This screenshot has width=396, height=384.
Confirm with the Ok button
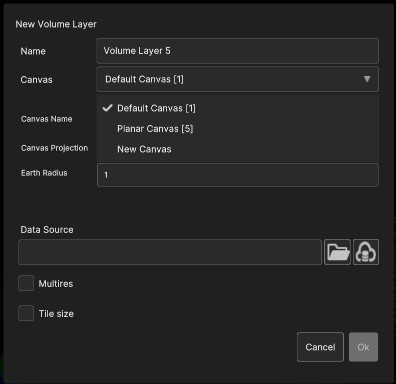click(363, 347)
